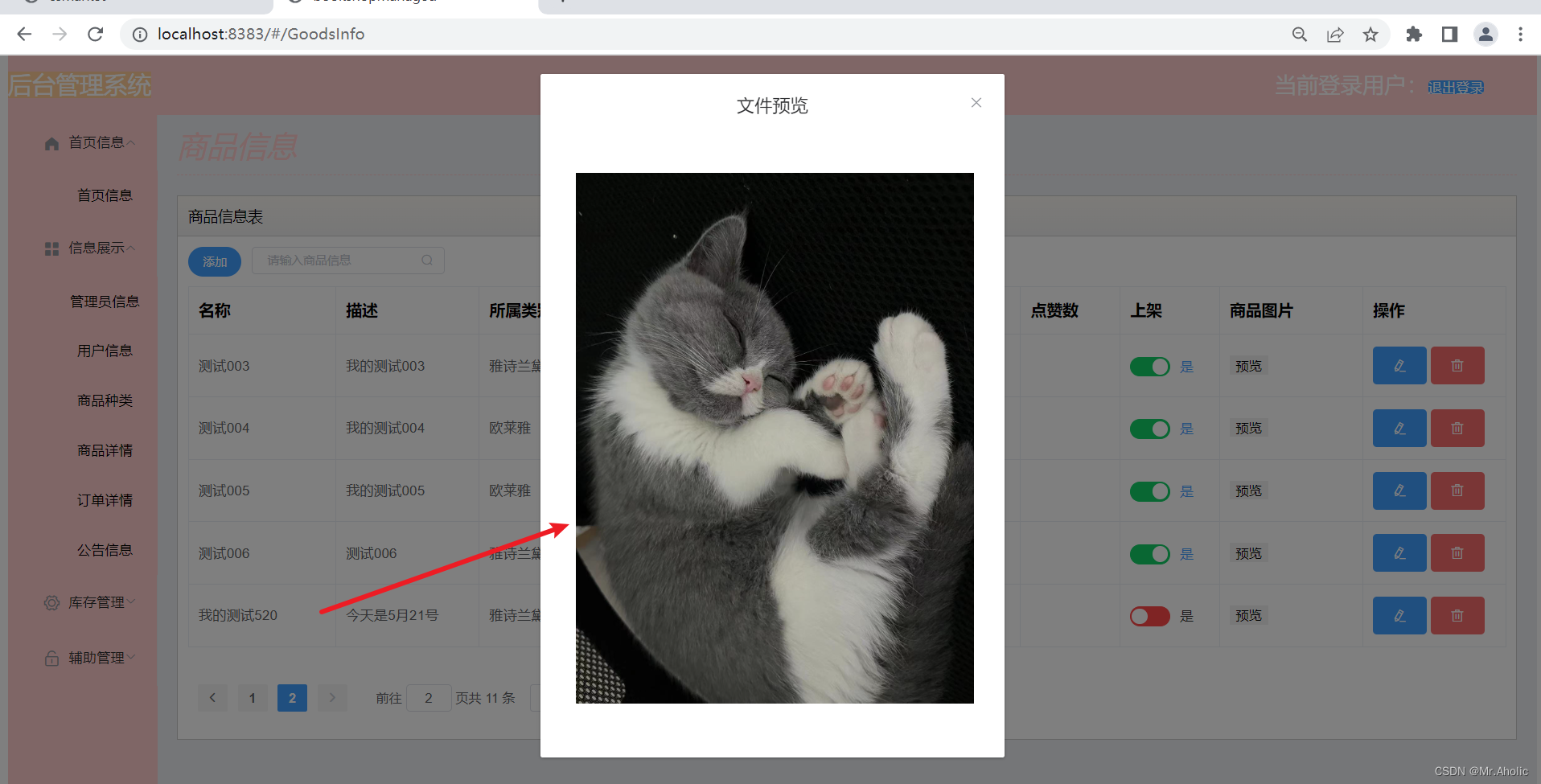The width and height of the screenshot is (1541, 784).
Task: Click the lock icon beside 辅助管理
Action: point(50,657)
